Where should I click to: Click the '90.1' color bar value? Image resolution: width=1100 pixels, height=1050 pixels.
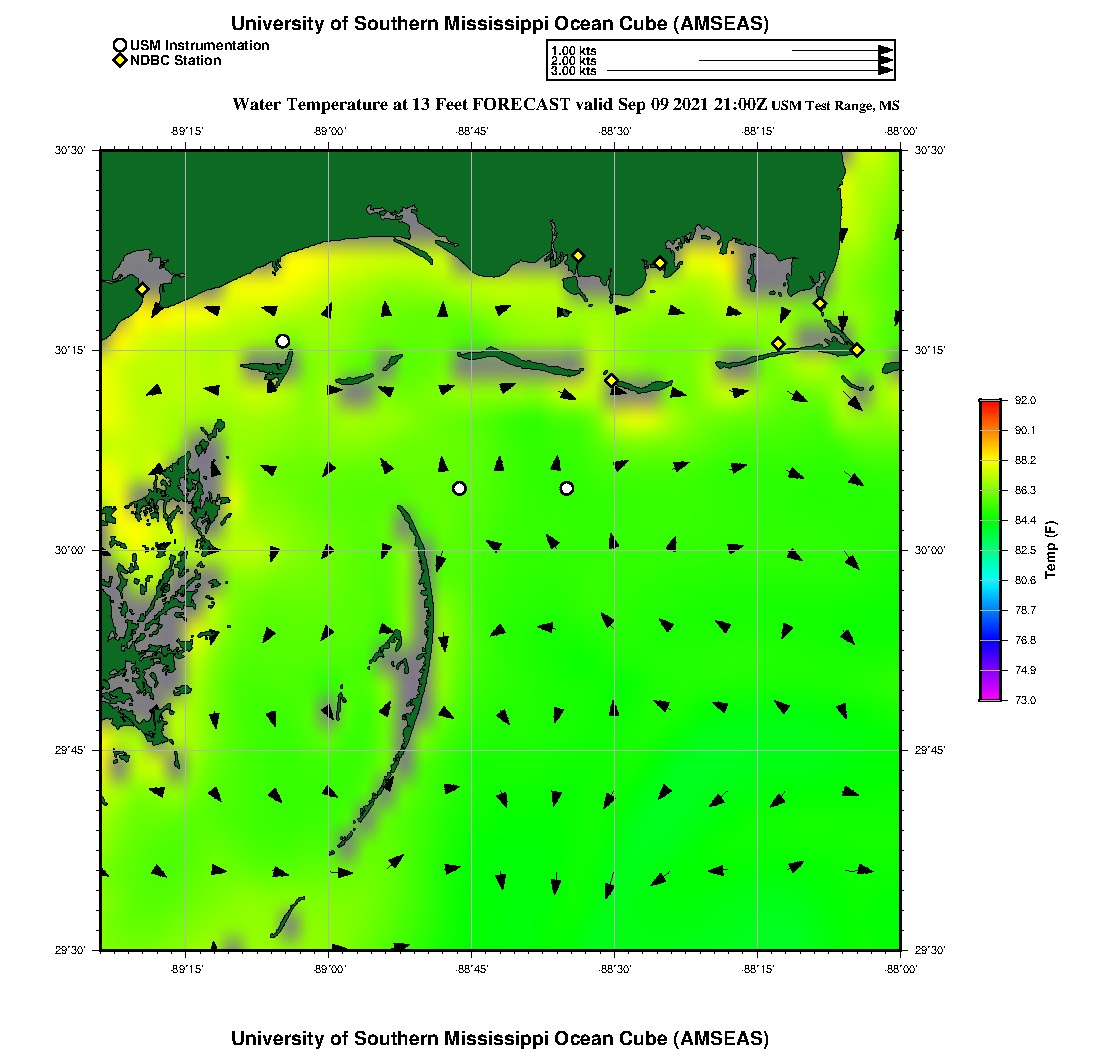1025,431
